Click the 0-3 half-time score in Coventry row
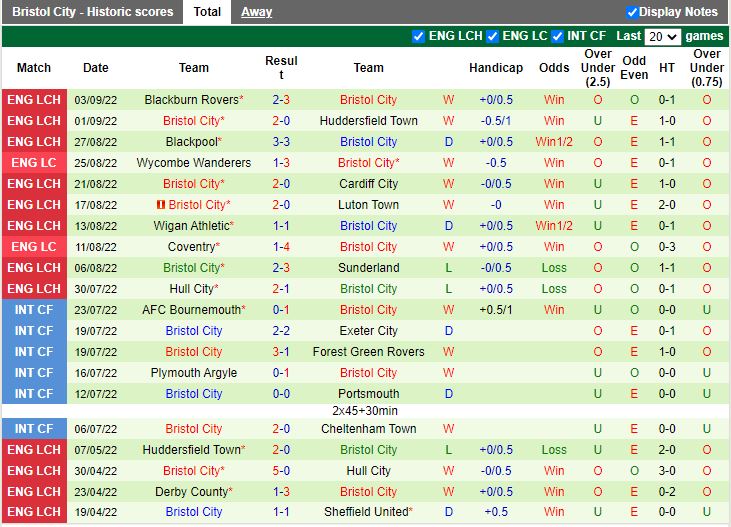731x527 pixels. click(x=667, y=247)
